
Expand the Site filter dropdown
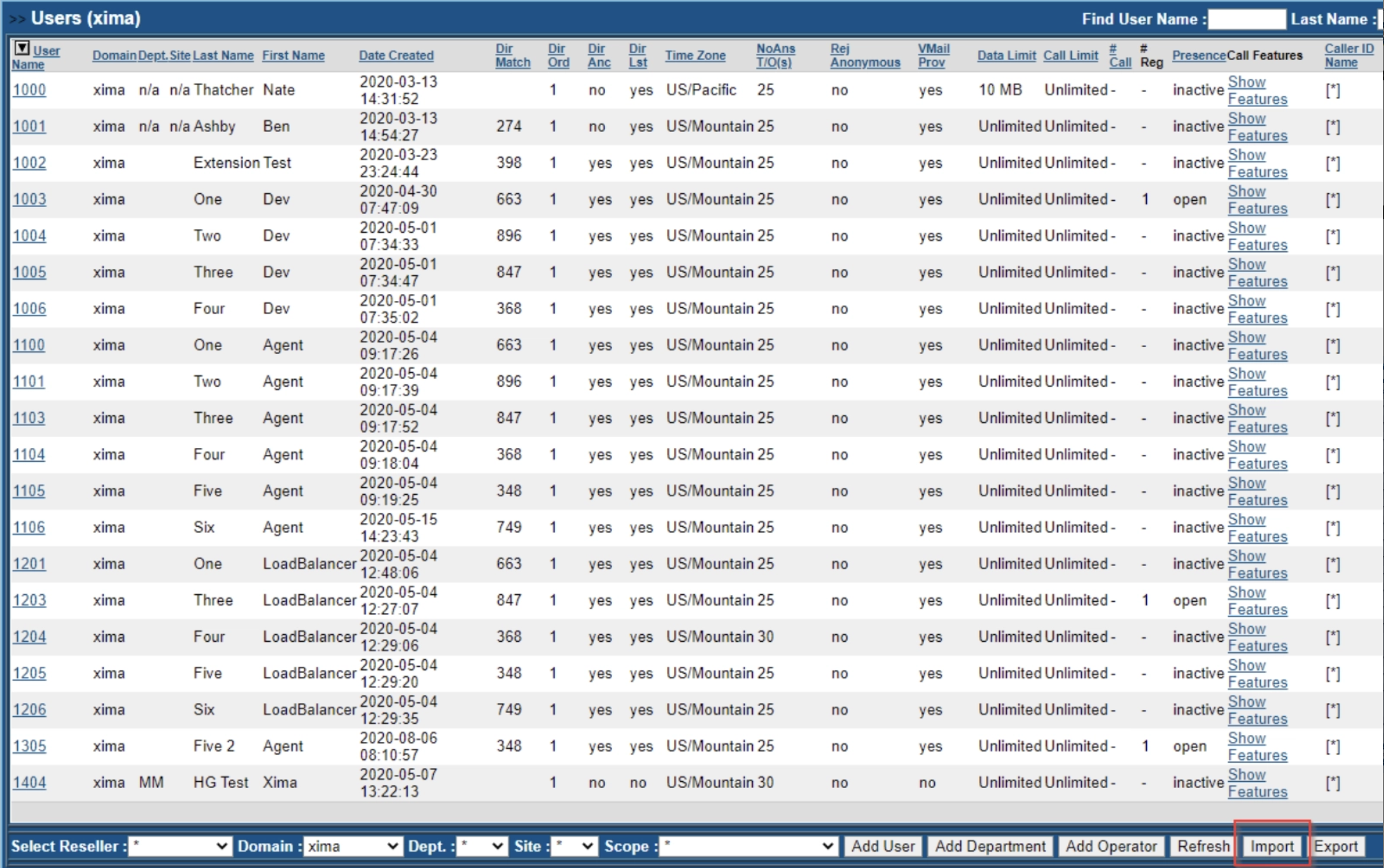click(x=573, y=847)
